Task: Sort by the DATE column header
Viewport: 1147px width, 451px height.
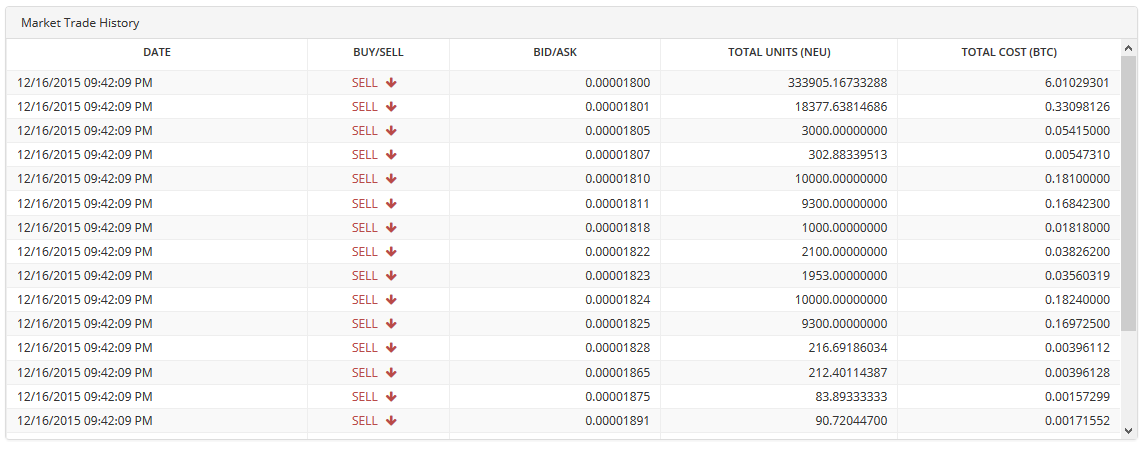Action: coord(157,53)
